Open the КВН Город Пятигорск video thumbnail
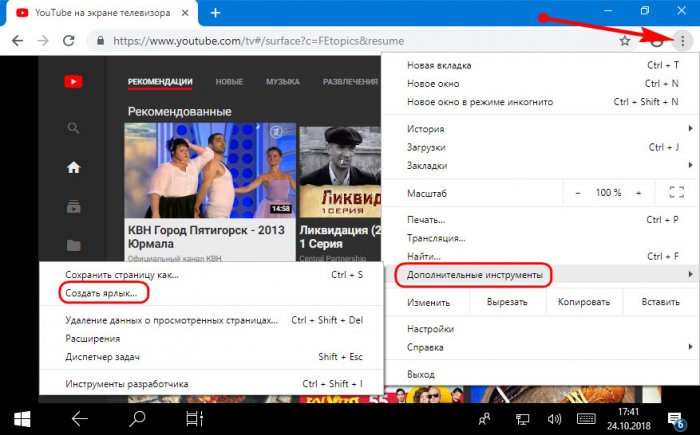 coord(210,170)
